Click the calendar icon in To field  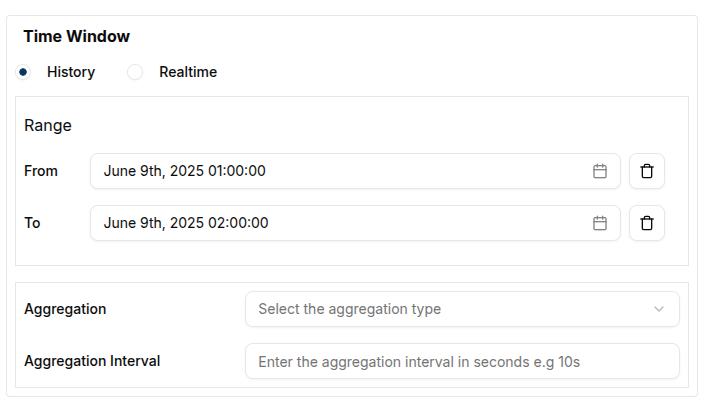coord(600,223)
